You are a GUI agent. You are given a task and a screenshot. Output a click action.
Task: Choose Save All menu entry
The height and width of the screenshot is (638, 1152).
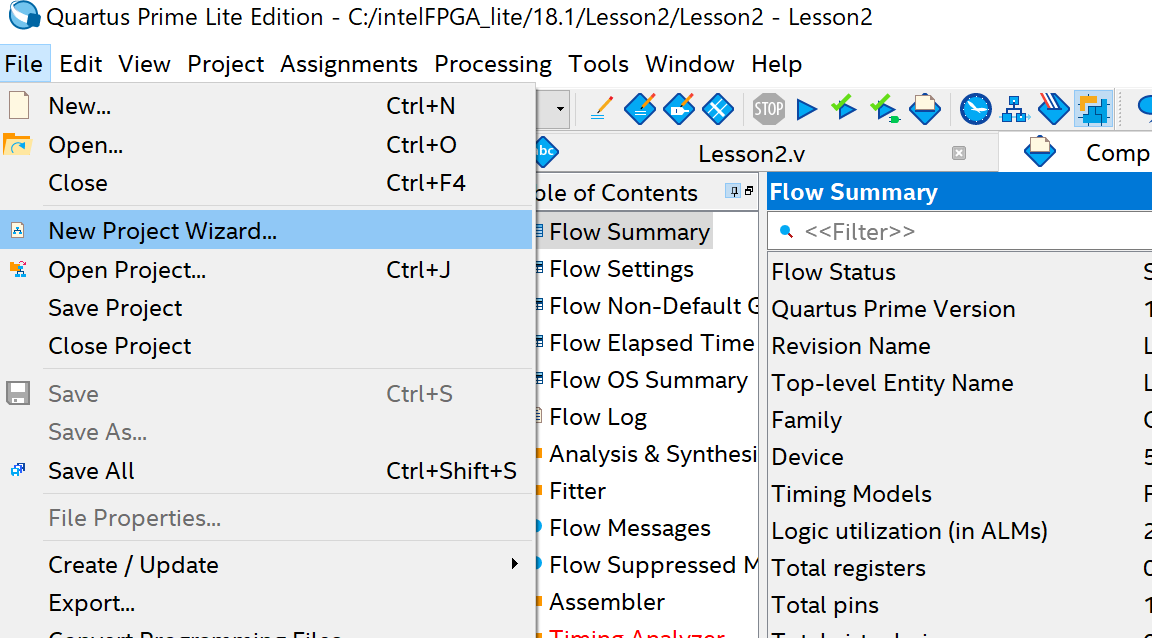click(x=266, y=470)
